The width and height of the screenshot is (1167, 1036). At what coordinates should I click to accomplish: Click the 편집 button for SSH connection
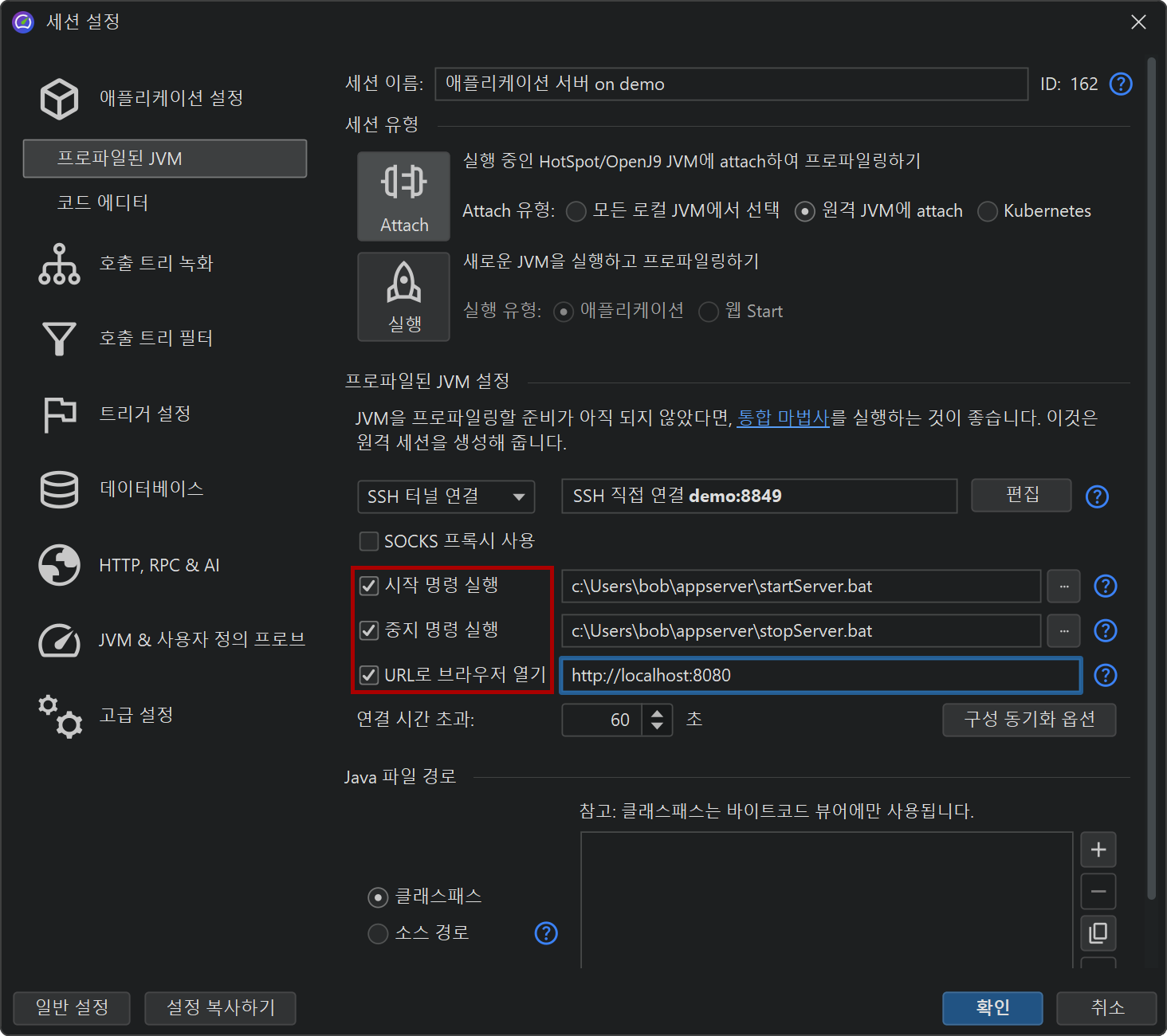point(1021,496)
